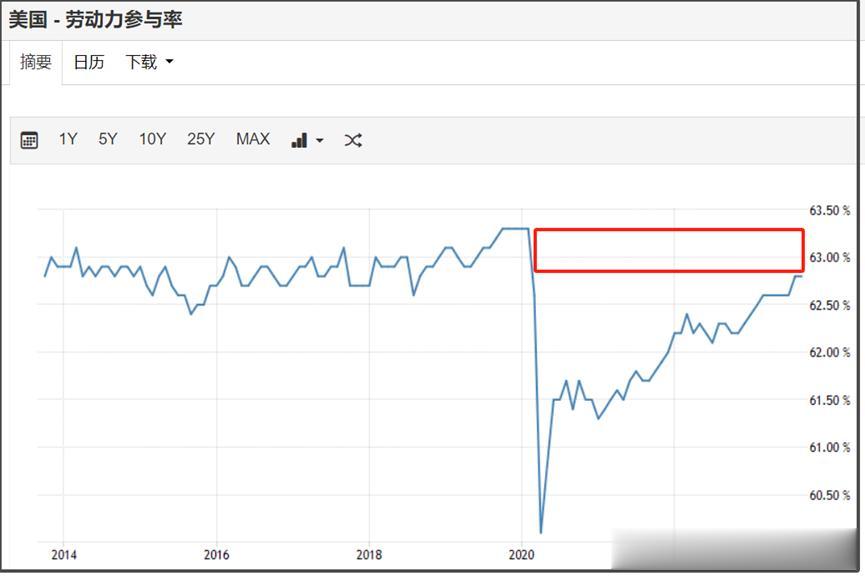Select the 25Y time range
The width and height of the screenshot is (865, 576).
[200, 139]
